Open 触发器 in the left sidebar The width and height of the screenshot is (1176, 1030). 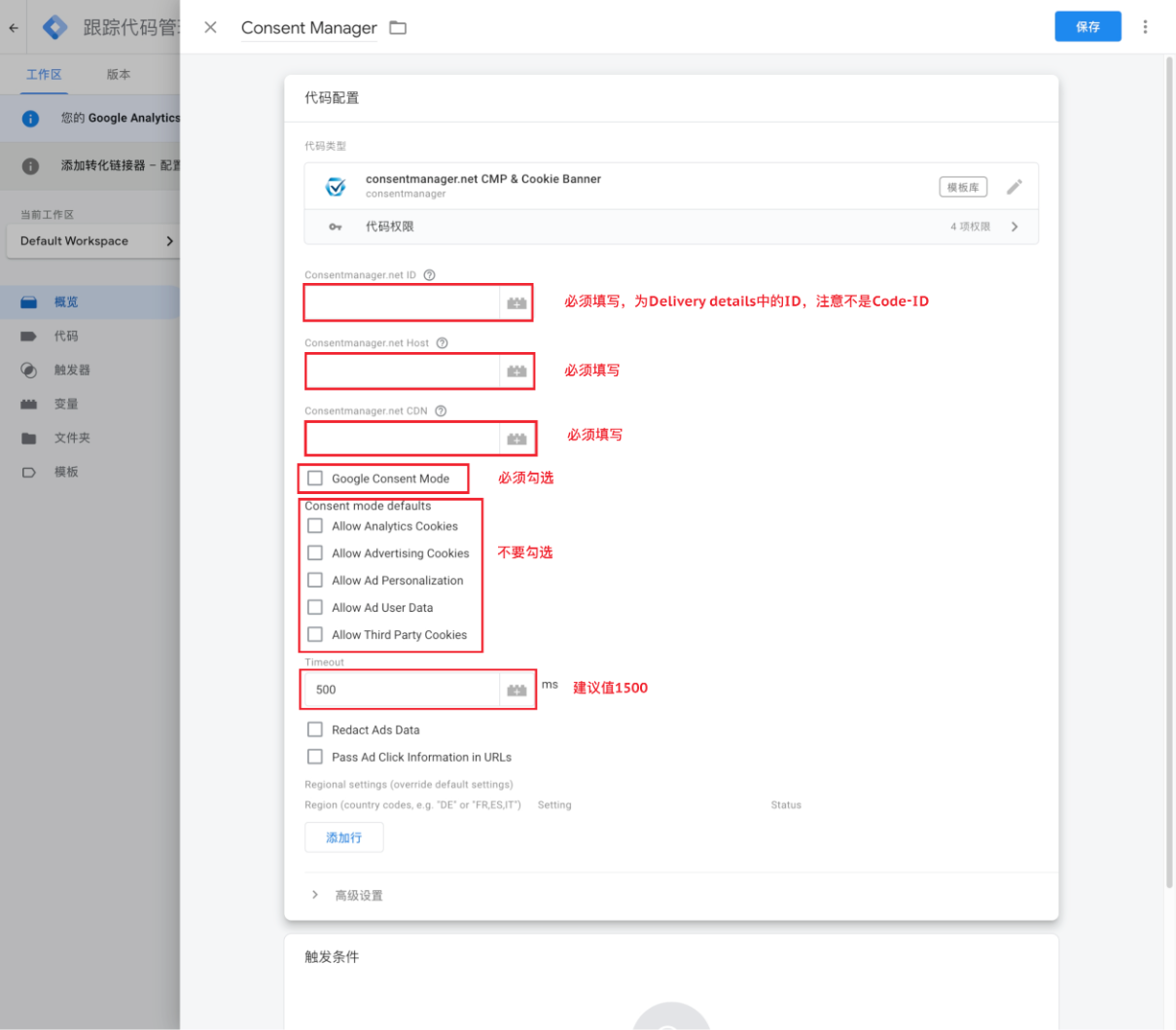(72, 370)
